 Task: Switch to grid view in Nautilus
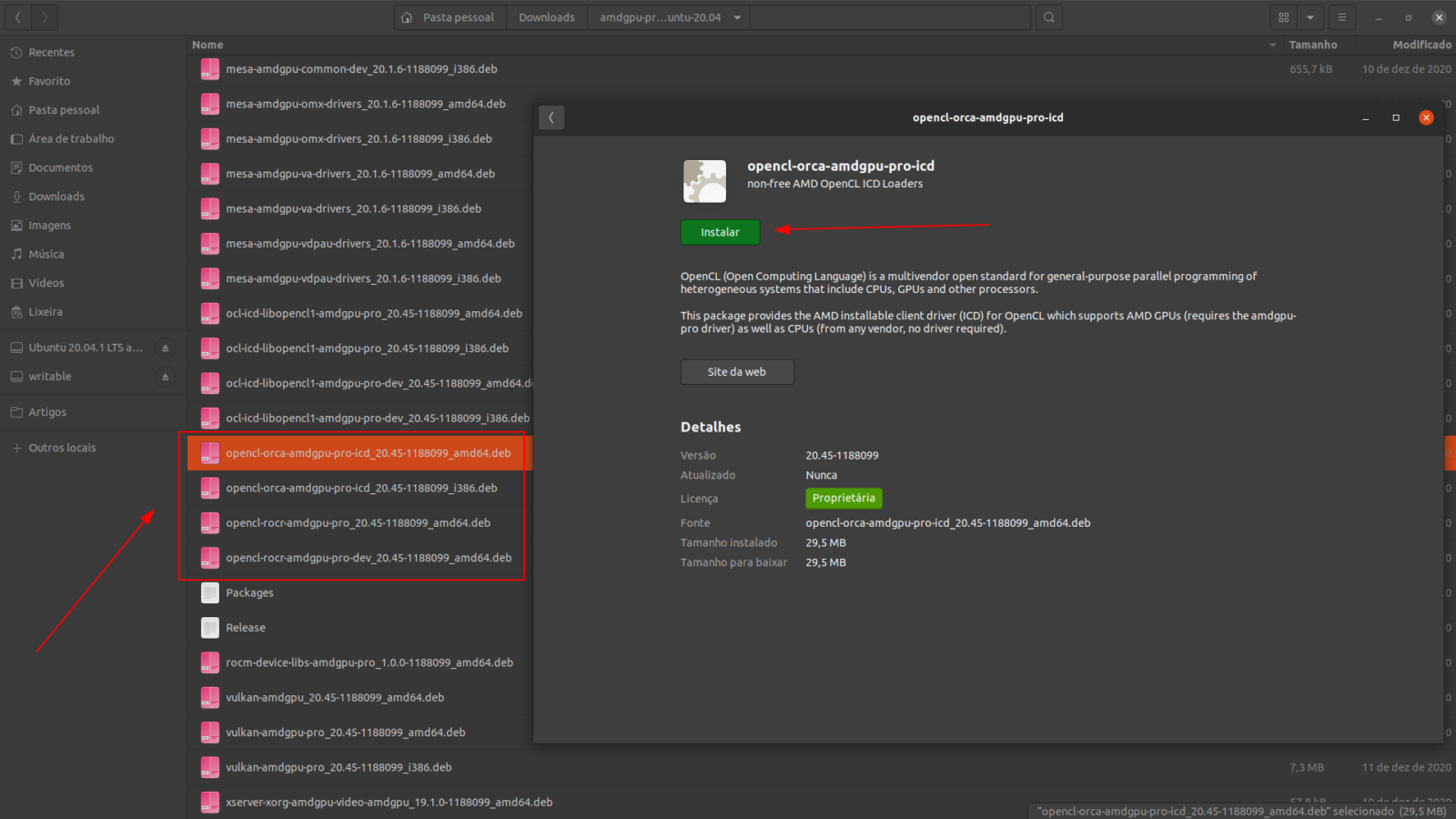tap(1282, 17)
